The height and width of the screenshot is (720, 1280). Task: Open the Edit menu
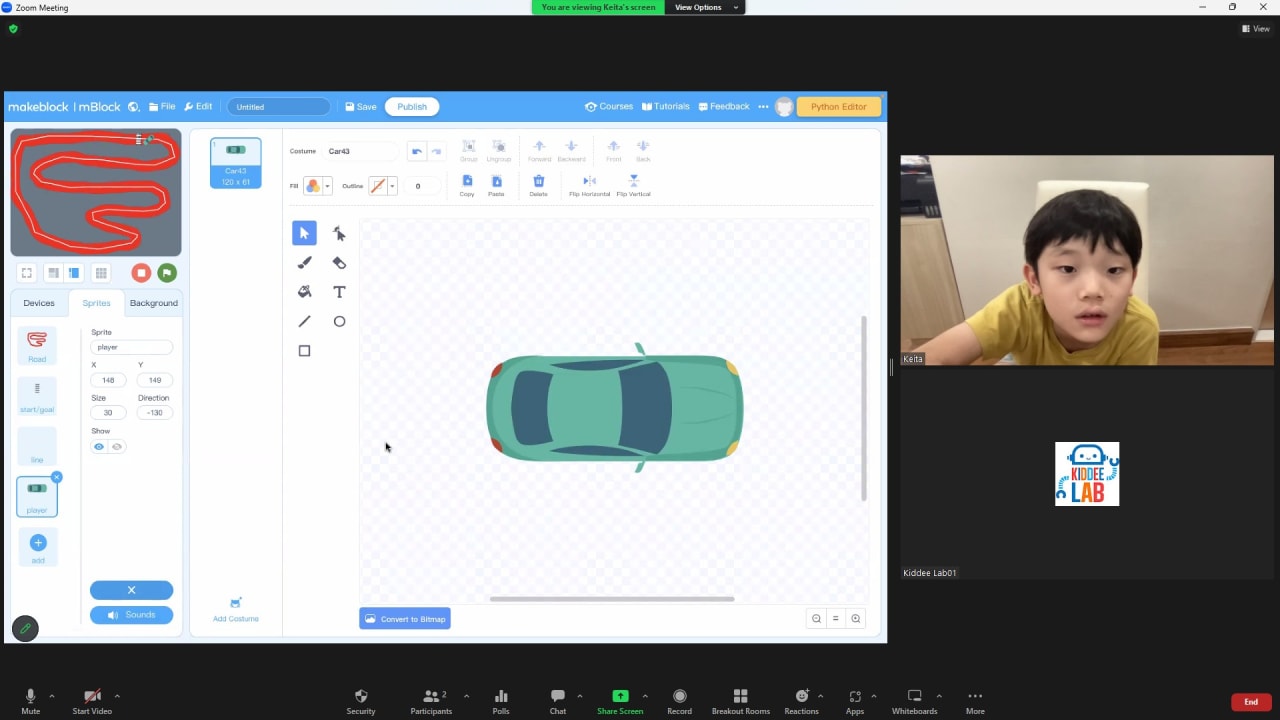[x=198, y=107]
